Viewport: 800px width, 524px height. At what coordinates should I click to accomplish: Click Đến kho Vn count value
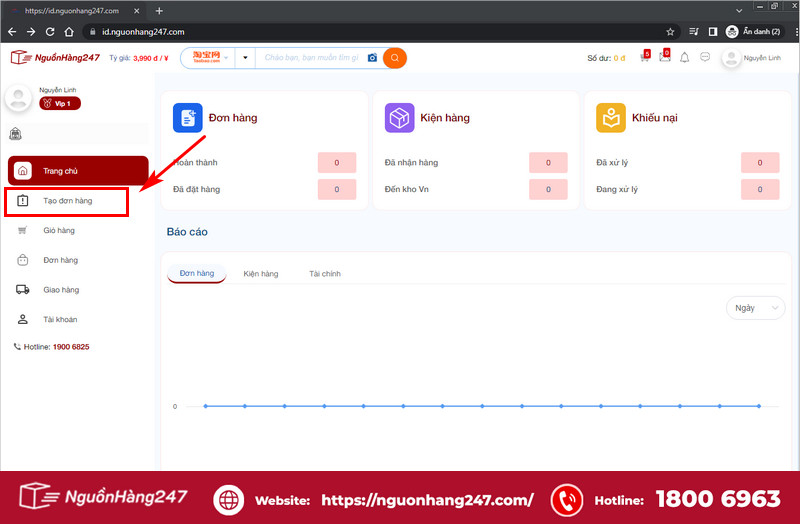click(x=548, y=189)
